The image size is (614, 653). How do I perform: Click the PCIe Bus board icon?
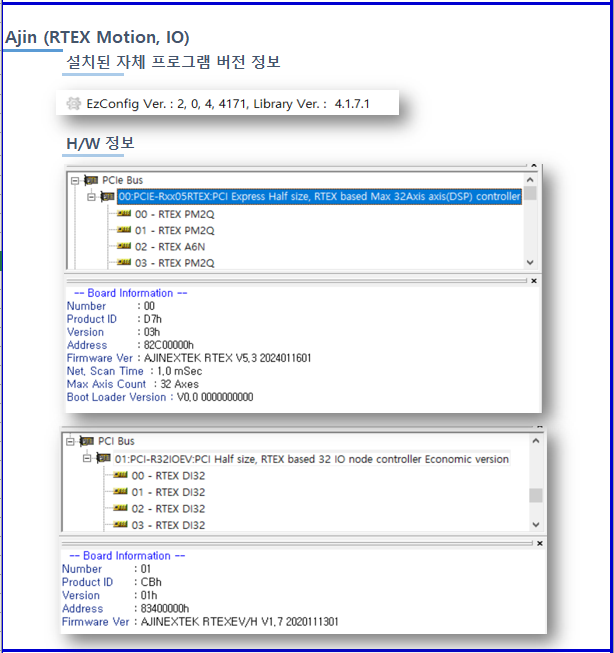(91, 180)
